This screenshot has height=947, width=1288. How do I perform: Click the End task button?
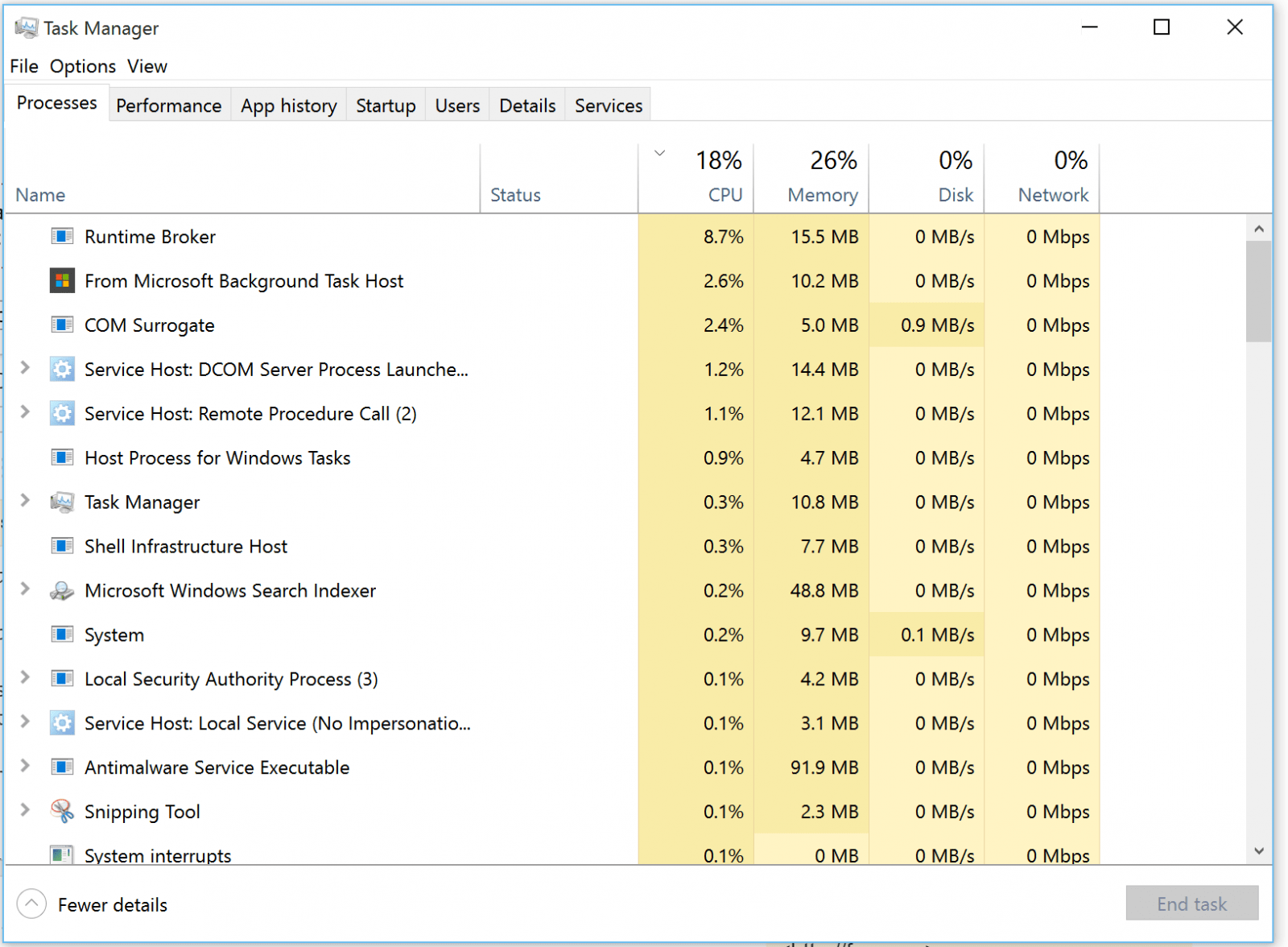[x=1192, y=904]
